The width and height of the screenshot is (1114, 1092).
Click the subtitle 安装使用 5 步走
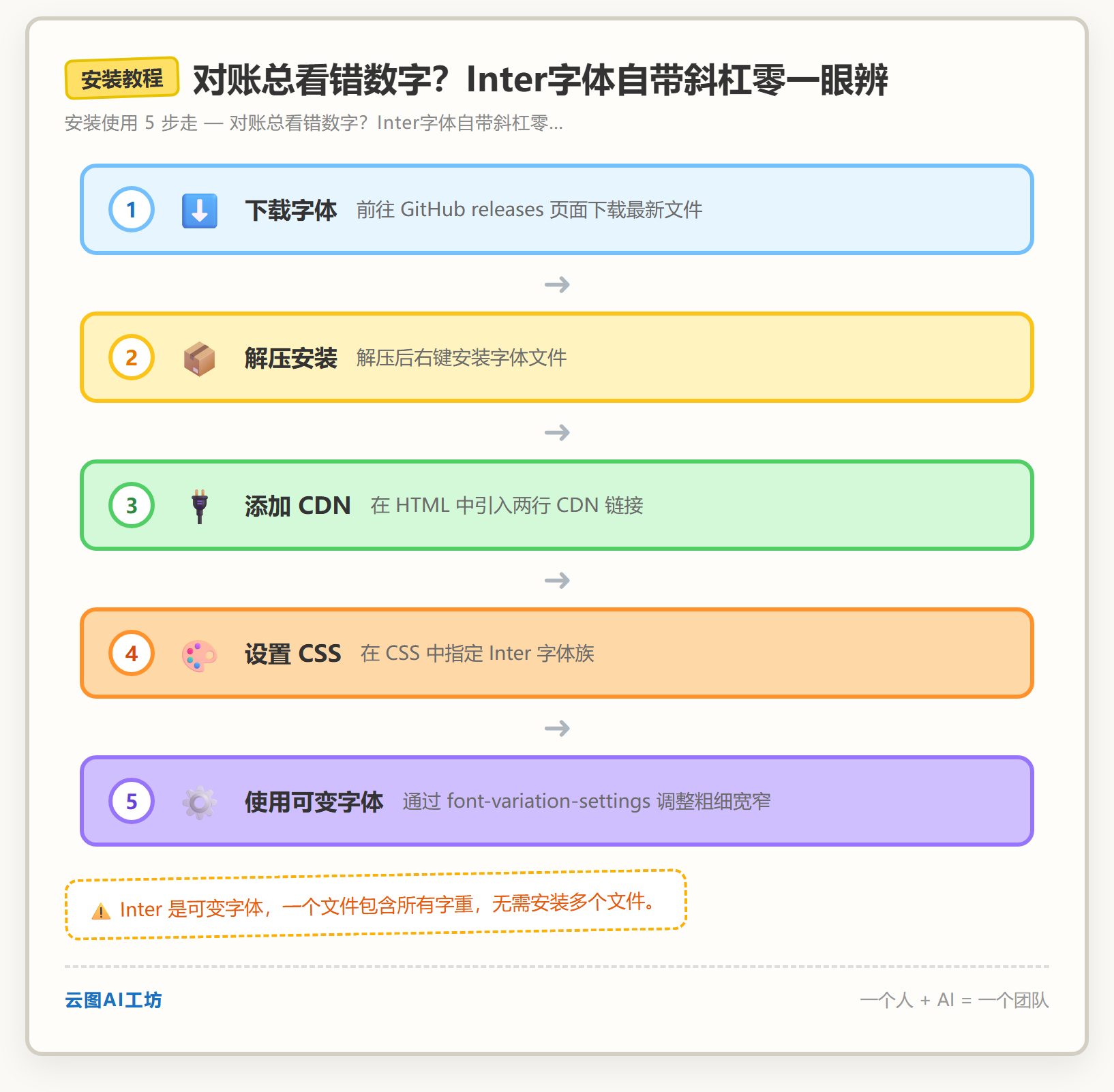[314, 123]
